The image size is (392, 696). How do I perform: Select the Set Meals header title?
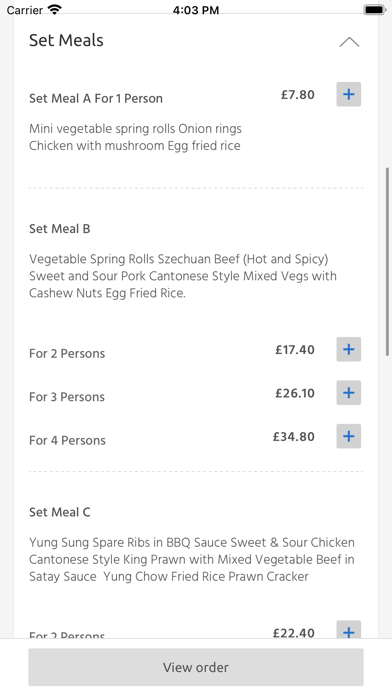click(x=66, y=40)
